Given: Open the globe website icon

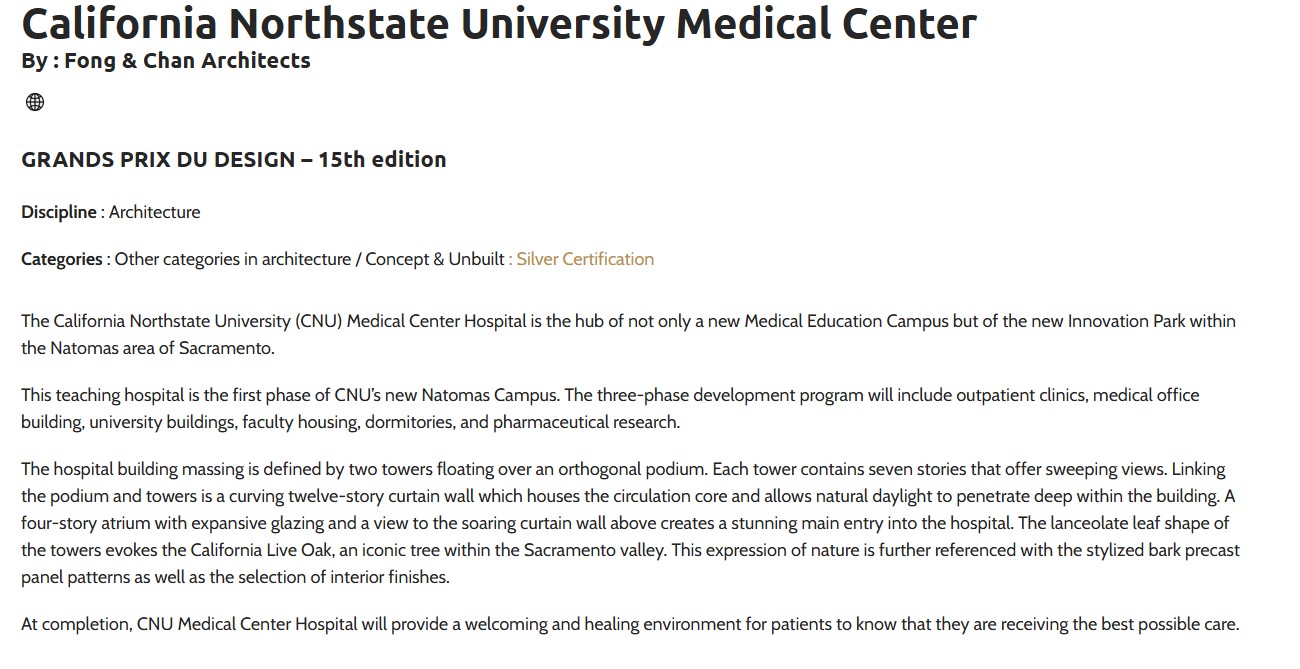Looking at the screenshot, I should click(35, 102).
